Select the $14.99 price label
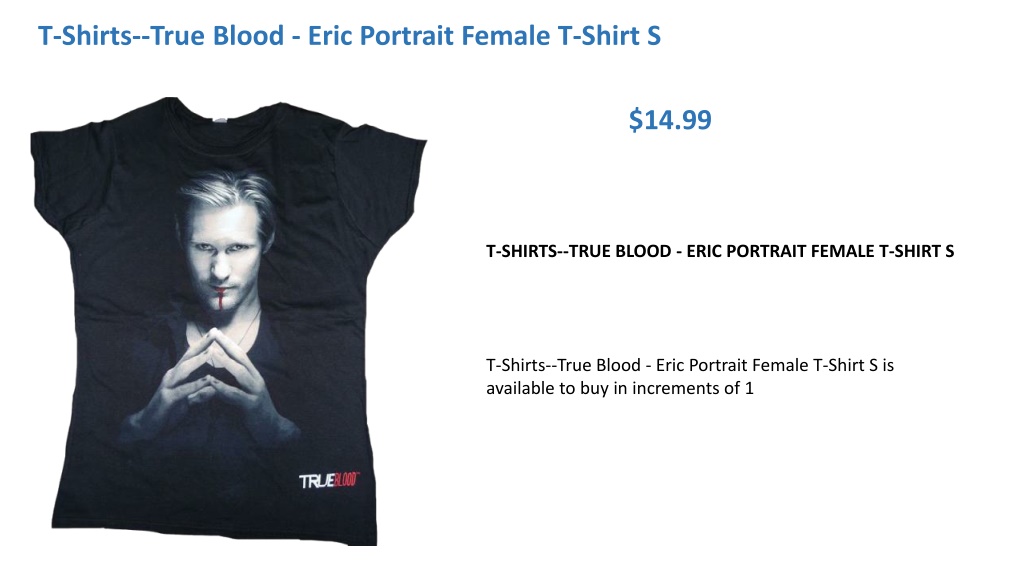The height and width of the screenshot is (576, 1024). tap(670, 120)
